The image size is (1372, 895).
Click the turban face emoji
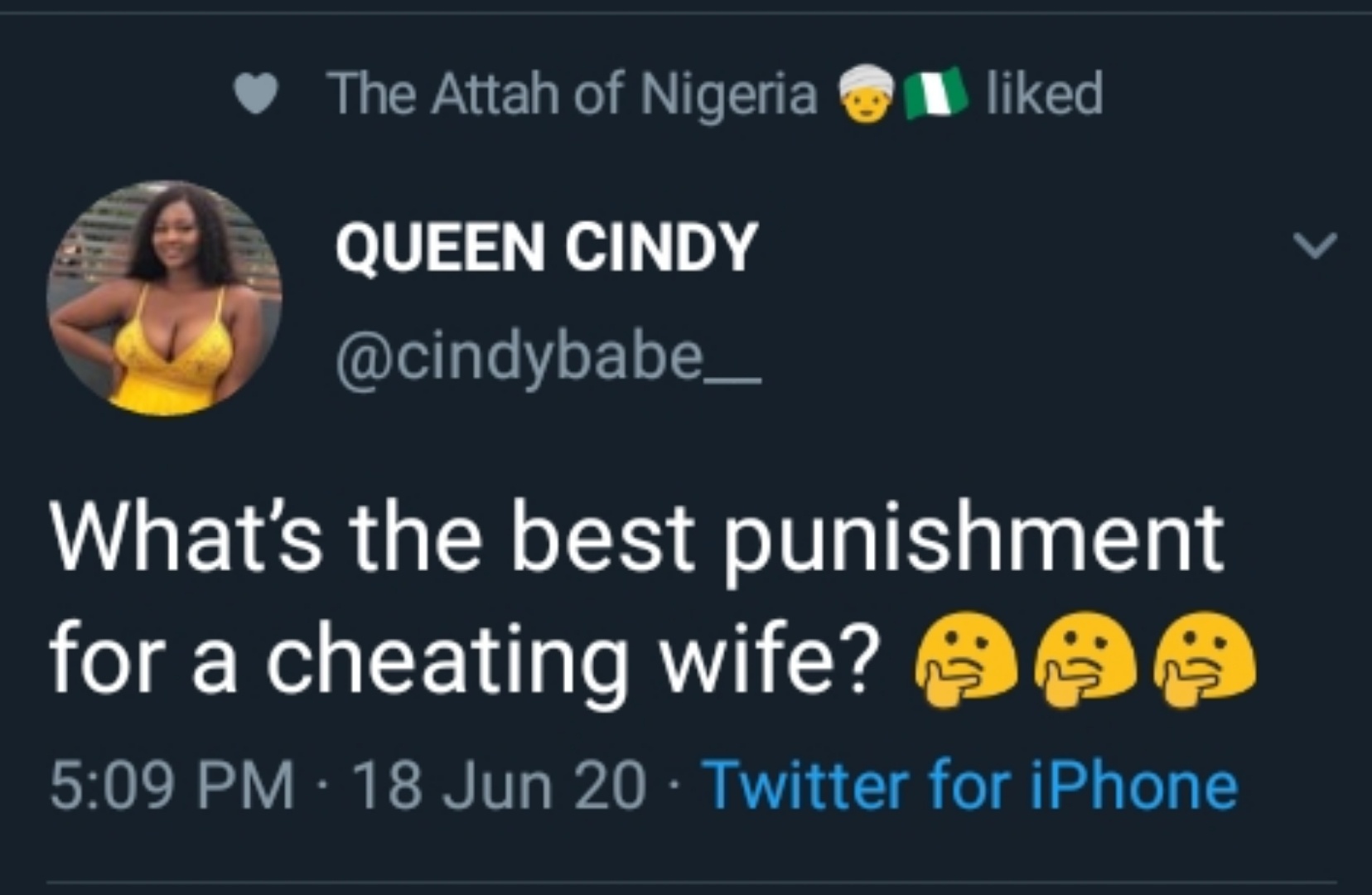pos(867,94)
